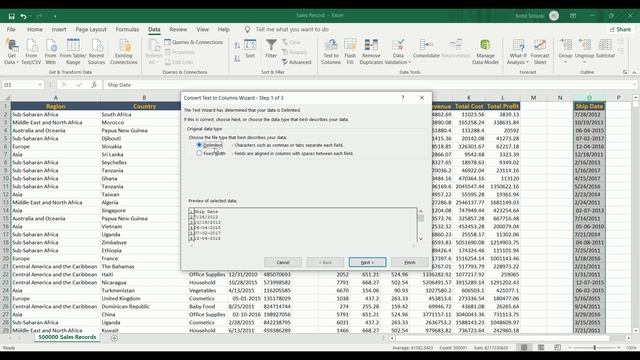Open Queries & Connections pane
The width and height of the screenshot is (640, 360).
pyautogui.click(x=193, y=42)
